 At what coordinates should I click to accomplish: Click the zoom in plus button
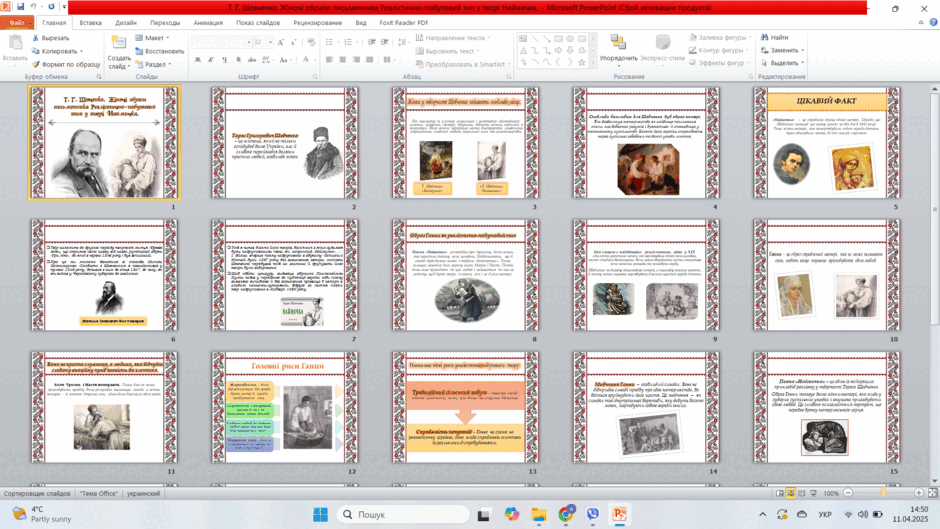tap(918, 493)
